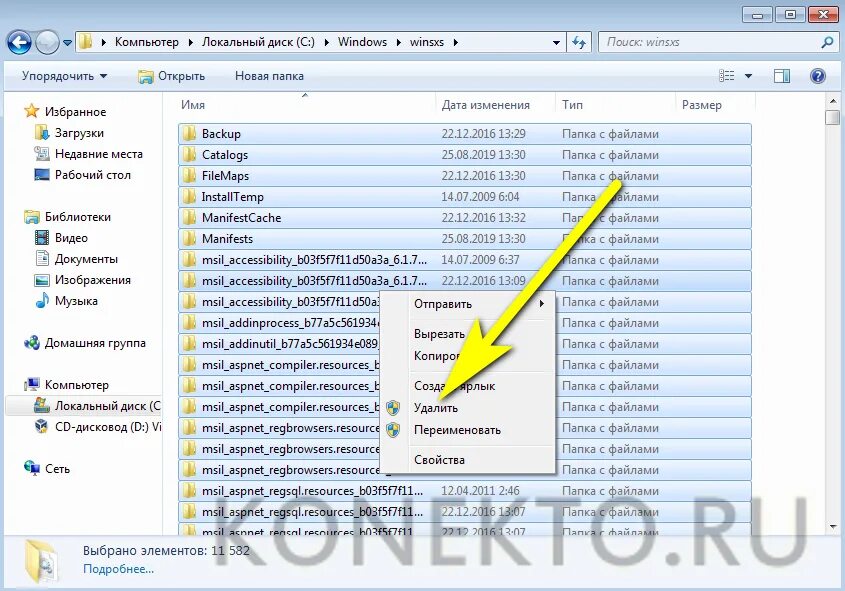The height and width of the screenshot is (591, 845).
Task: Click the msil_addinutil folder icon
Action: point(189,344)
